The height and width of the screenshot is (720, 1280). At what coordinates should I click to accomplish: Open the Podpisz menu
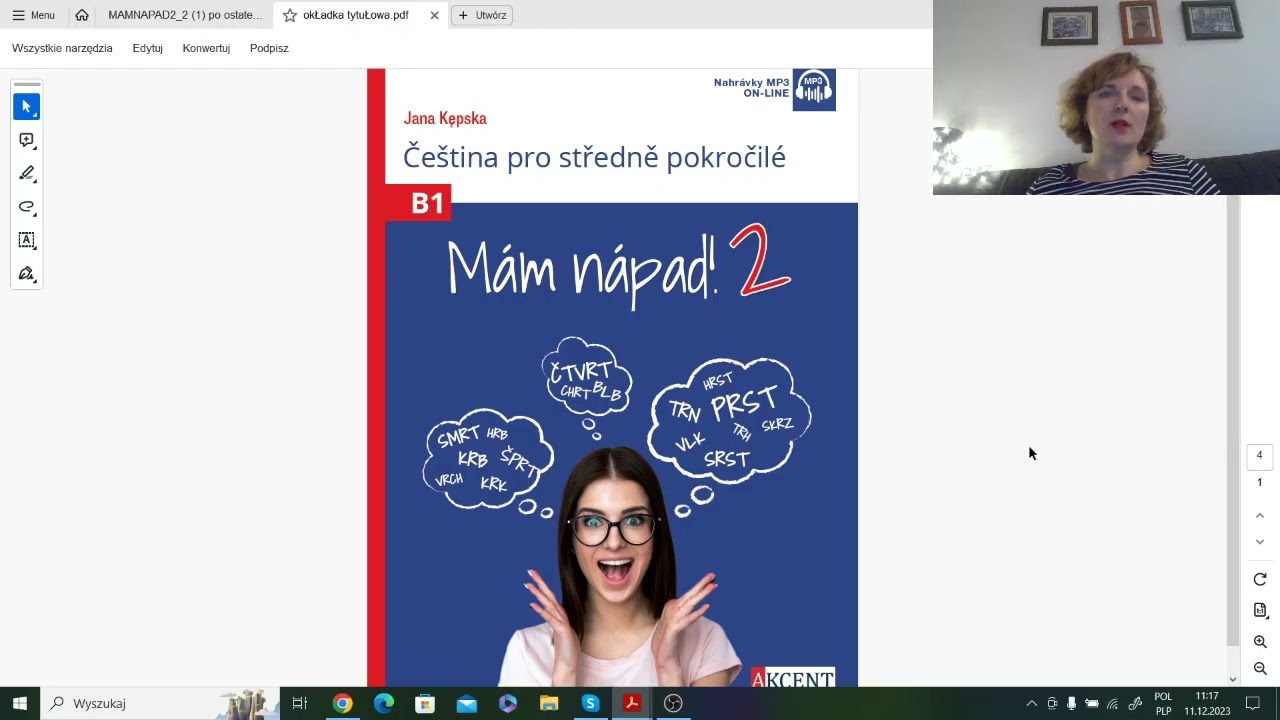(x=269, y=48)
